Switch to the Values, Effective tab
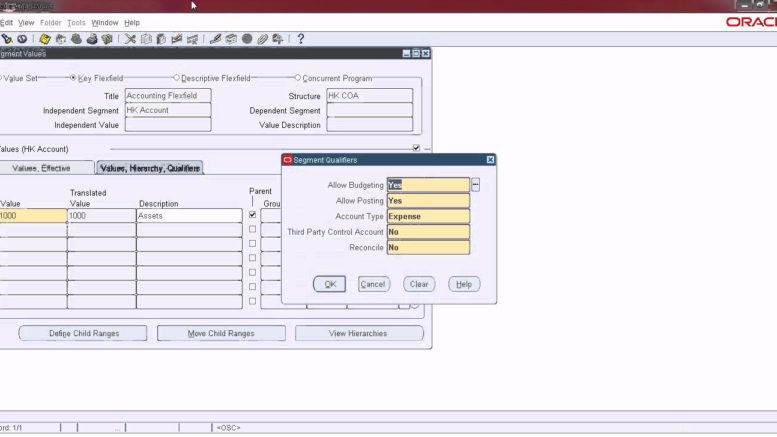 point(46,168)
